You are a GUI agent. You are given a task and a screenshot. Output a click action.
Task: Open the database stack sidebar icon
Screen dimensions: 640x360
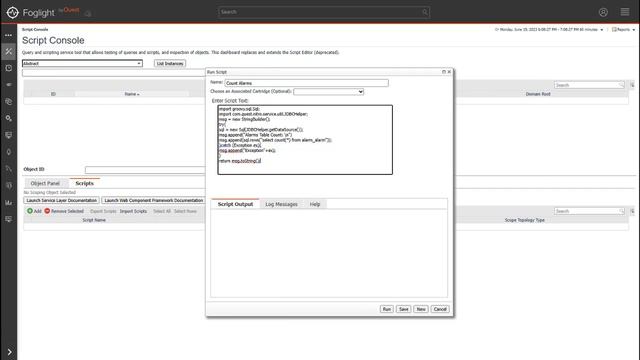9,102
